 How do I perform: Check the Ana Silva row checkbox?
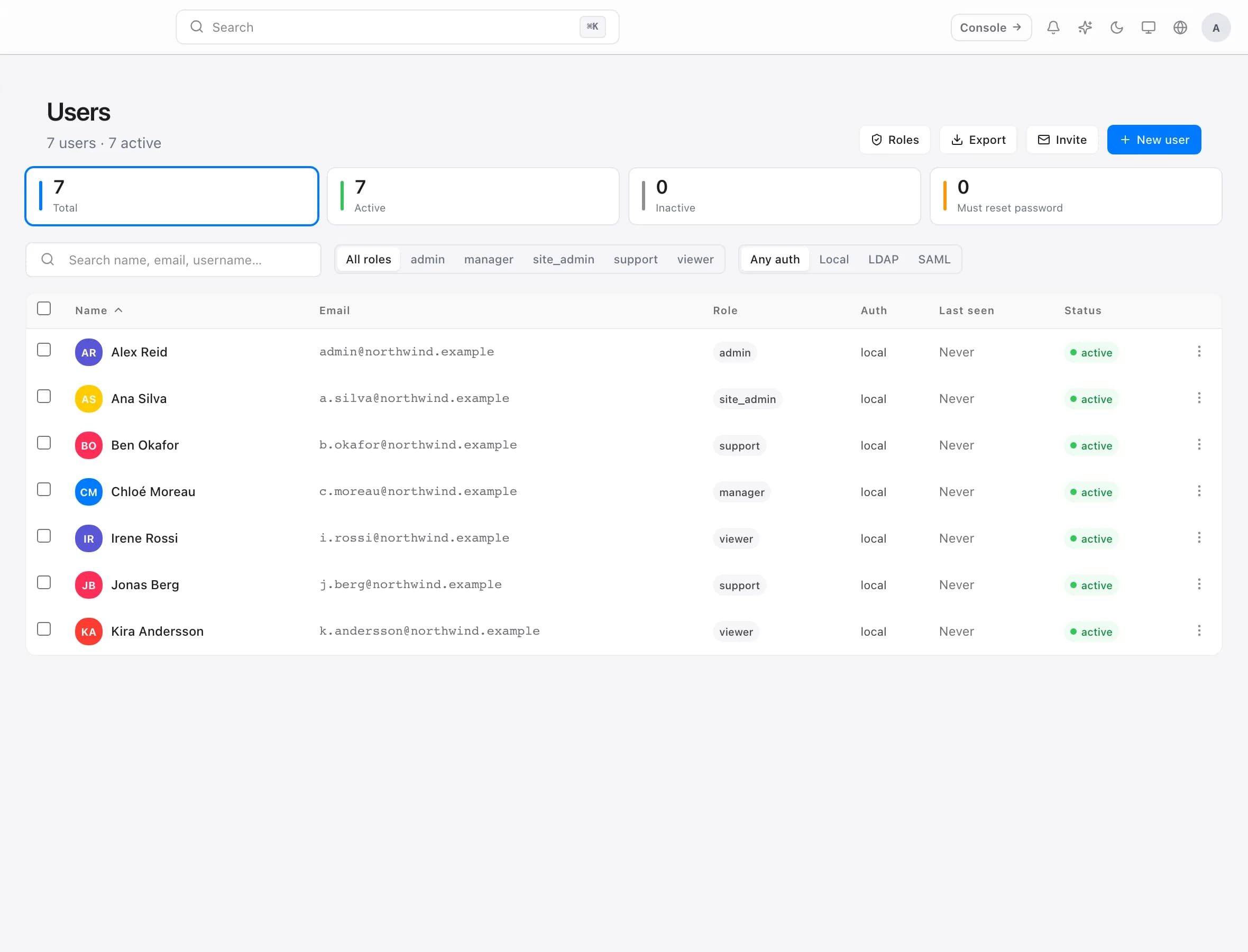pos(43,396)
